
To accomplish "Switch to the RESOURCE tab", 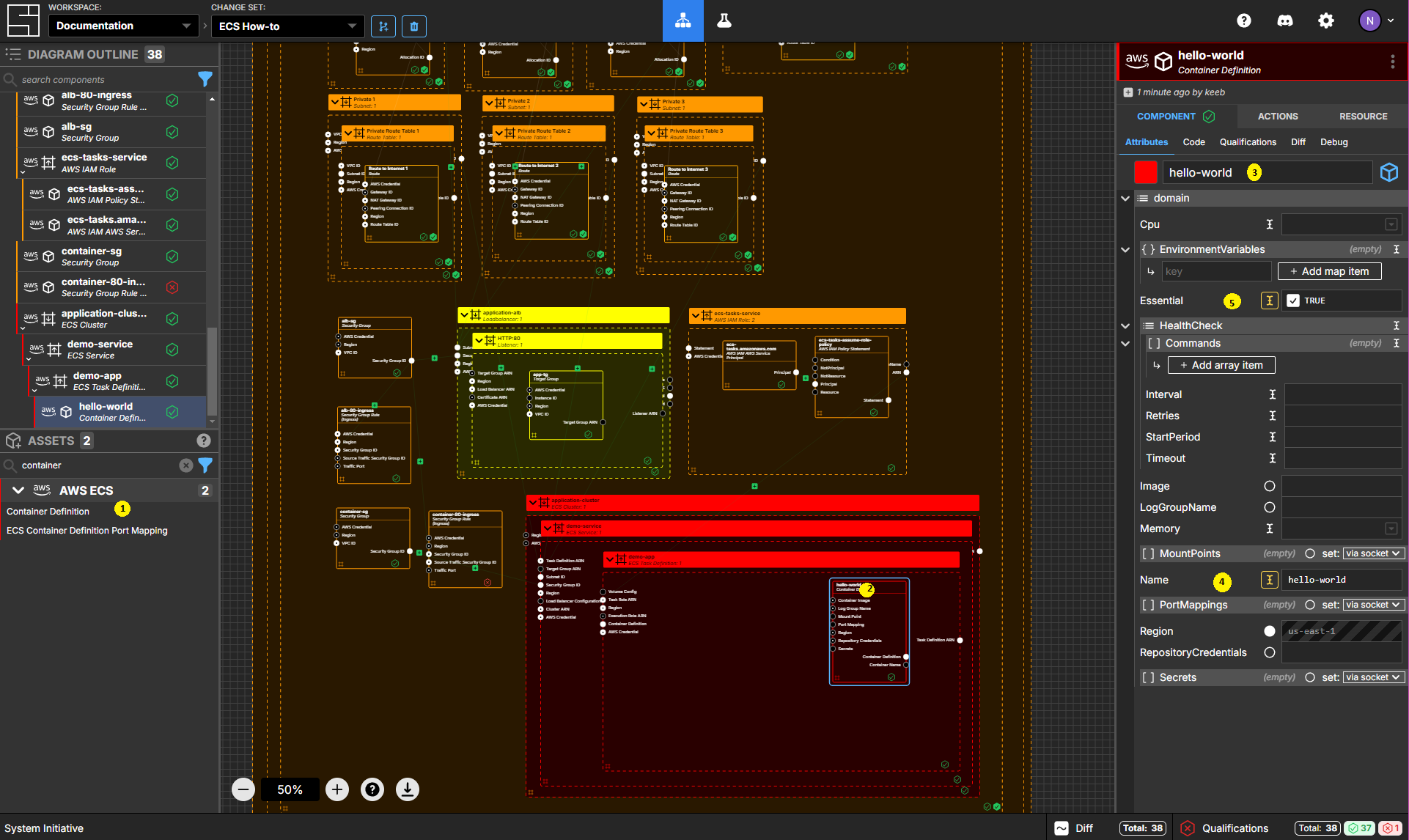I will (x=1363, y=117).
